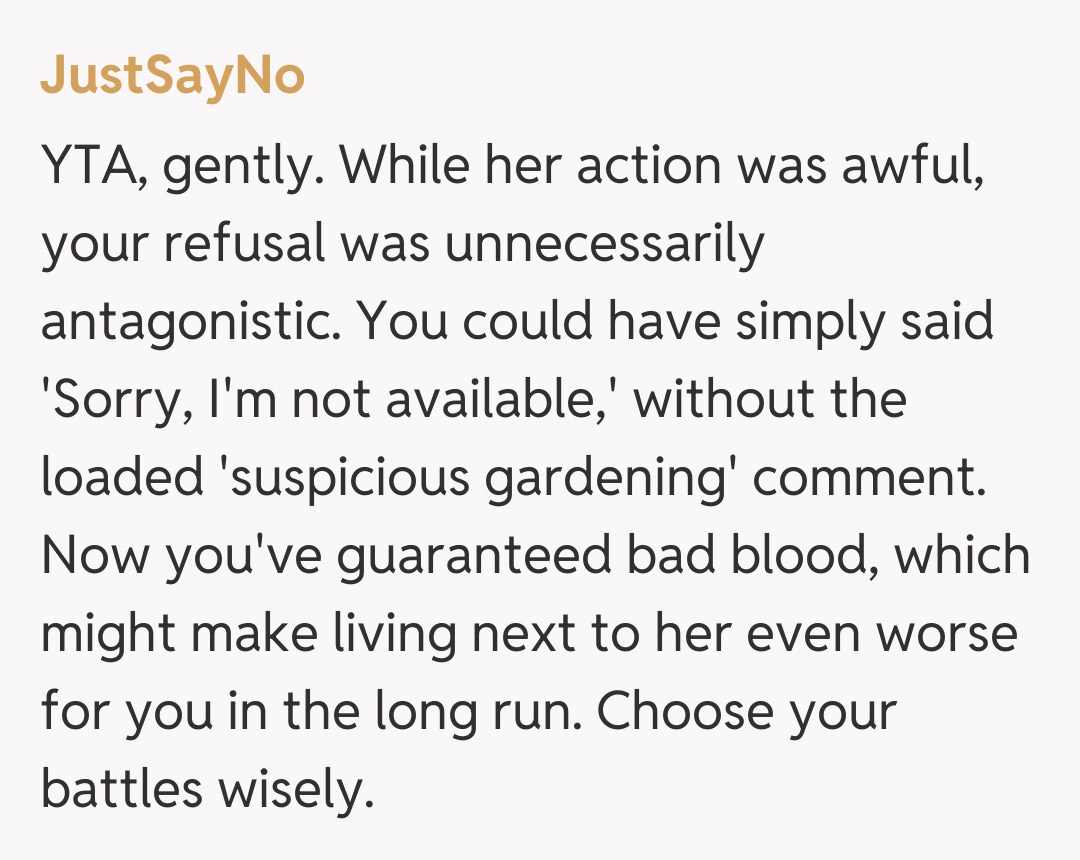Click the 'Choose your' sentence start
The width and height of the screenshot is (1080, 860).
pyautogui.click(x=746, y=711)
